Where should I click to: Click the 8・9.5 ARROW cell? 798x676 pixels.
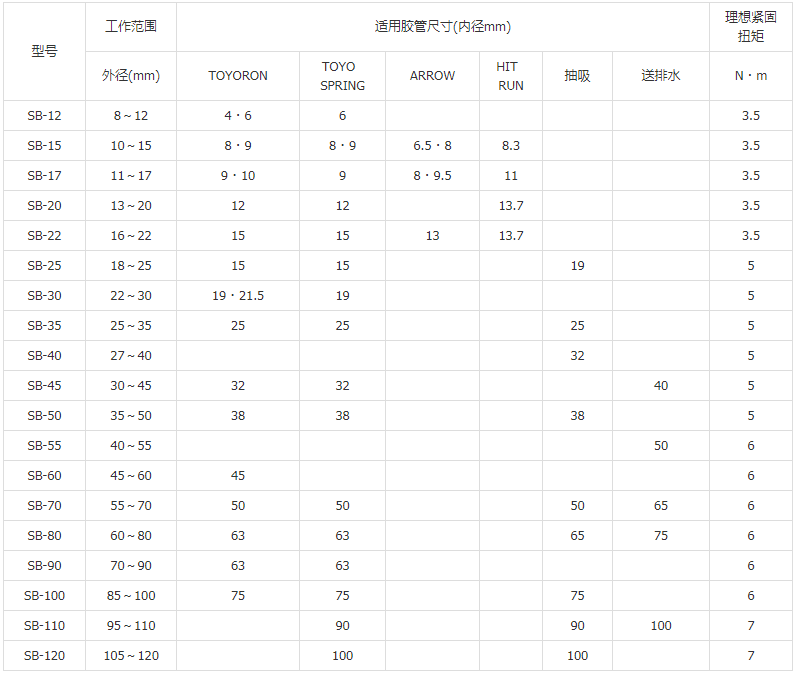[433, 176]
